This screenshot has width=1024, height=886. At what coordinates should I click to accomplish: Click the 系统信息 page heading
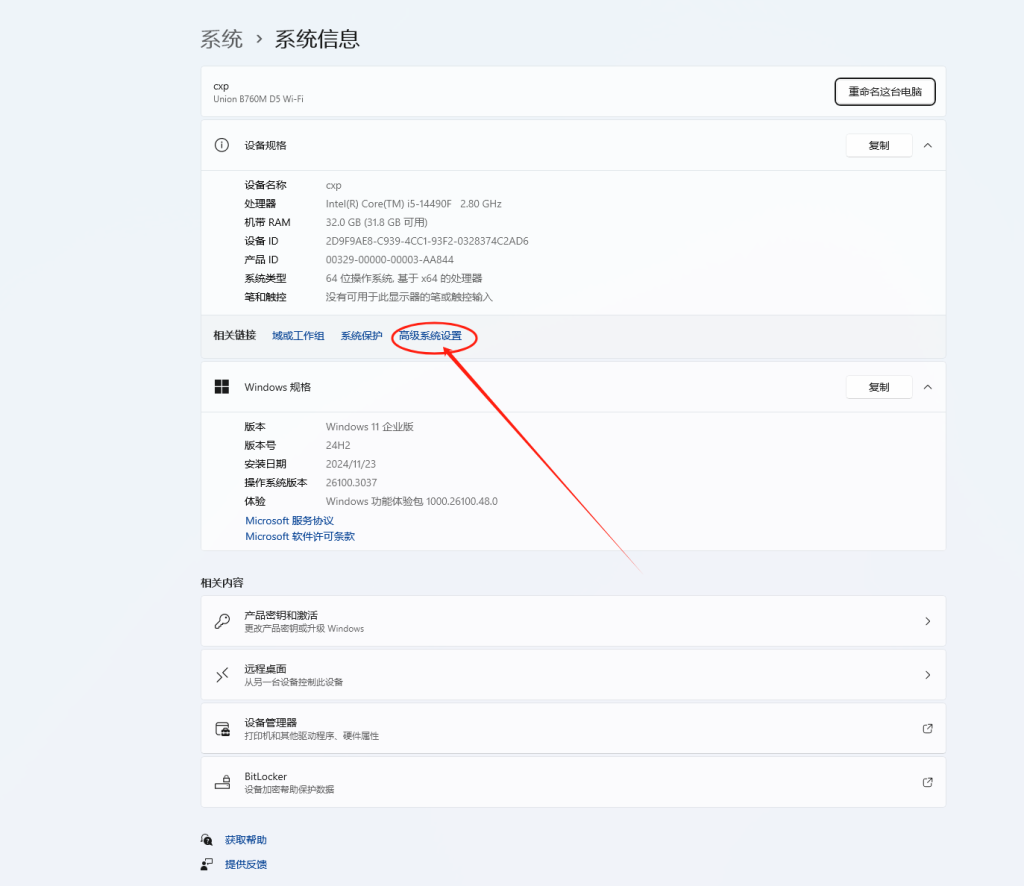coord(317,39)
